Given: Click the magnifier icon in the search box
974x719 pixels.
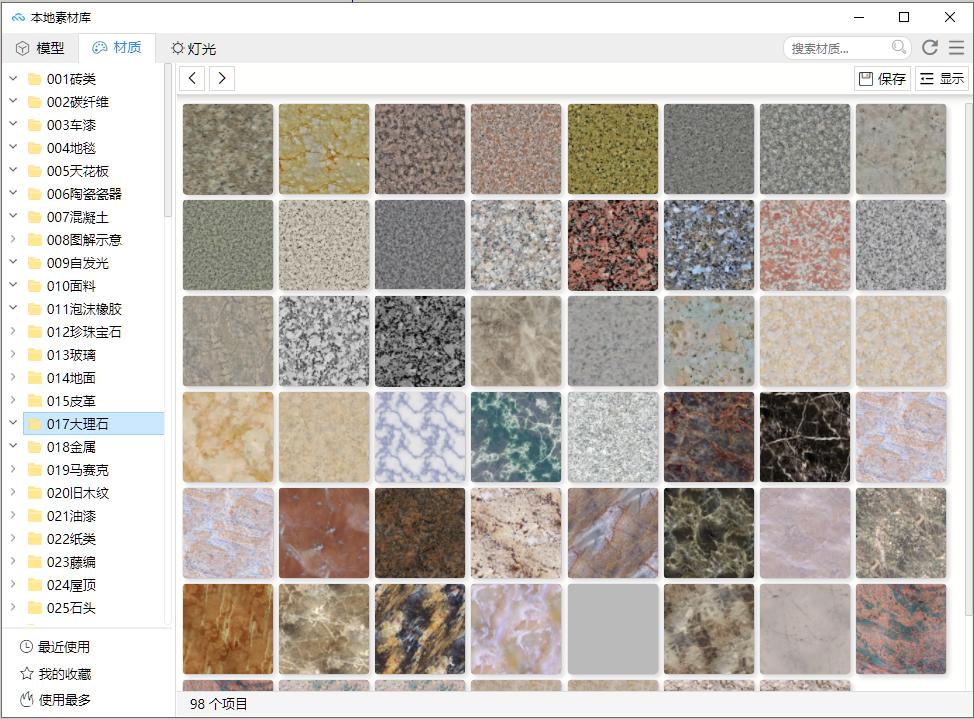Looking at the screenshot, I should [897, 46].
